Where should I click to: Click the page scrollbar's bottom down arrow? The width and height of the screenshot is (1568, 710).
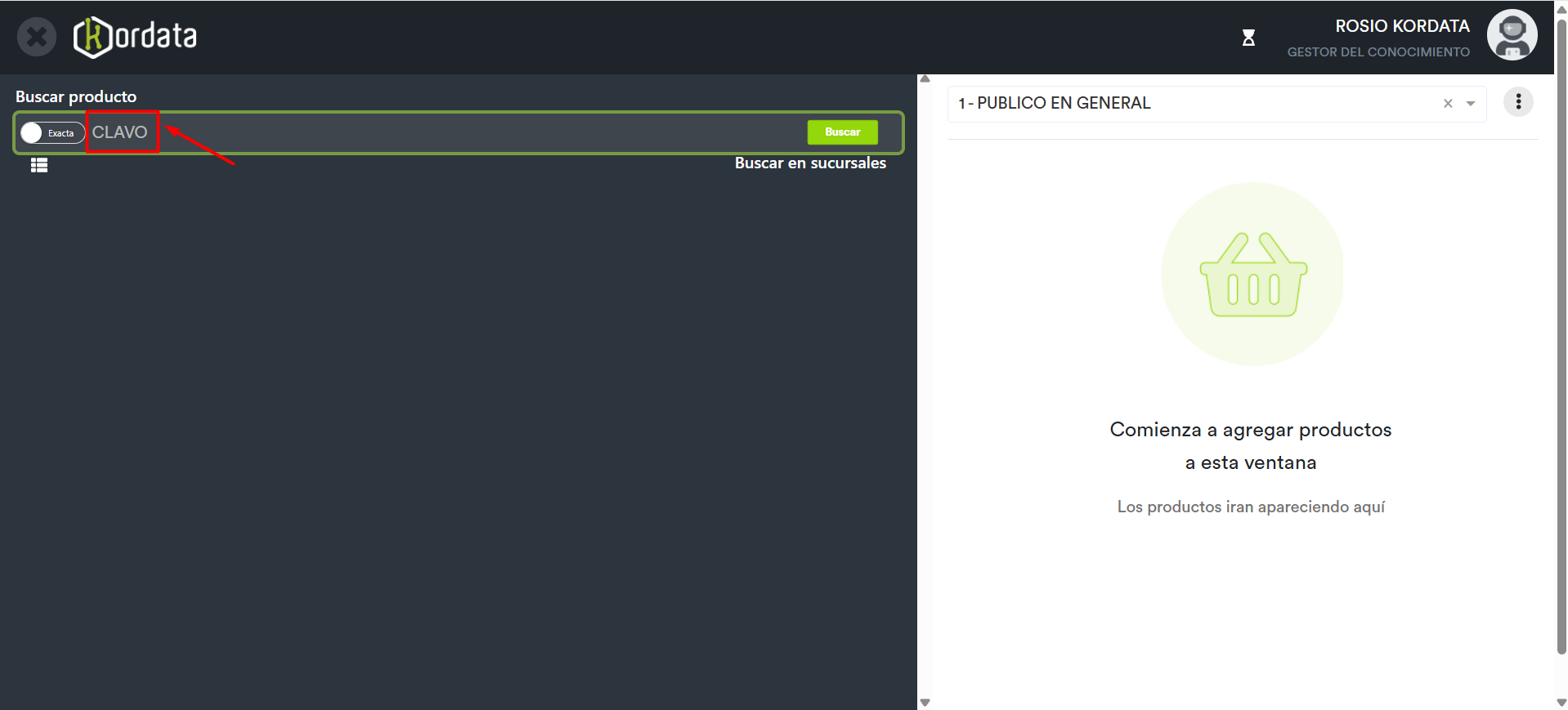(x=1561, y=703)
